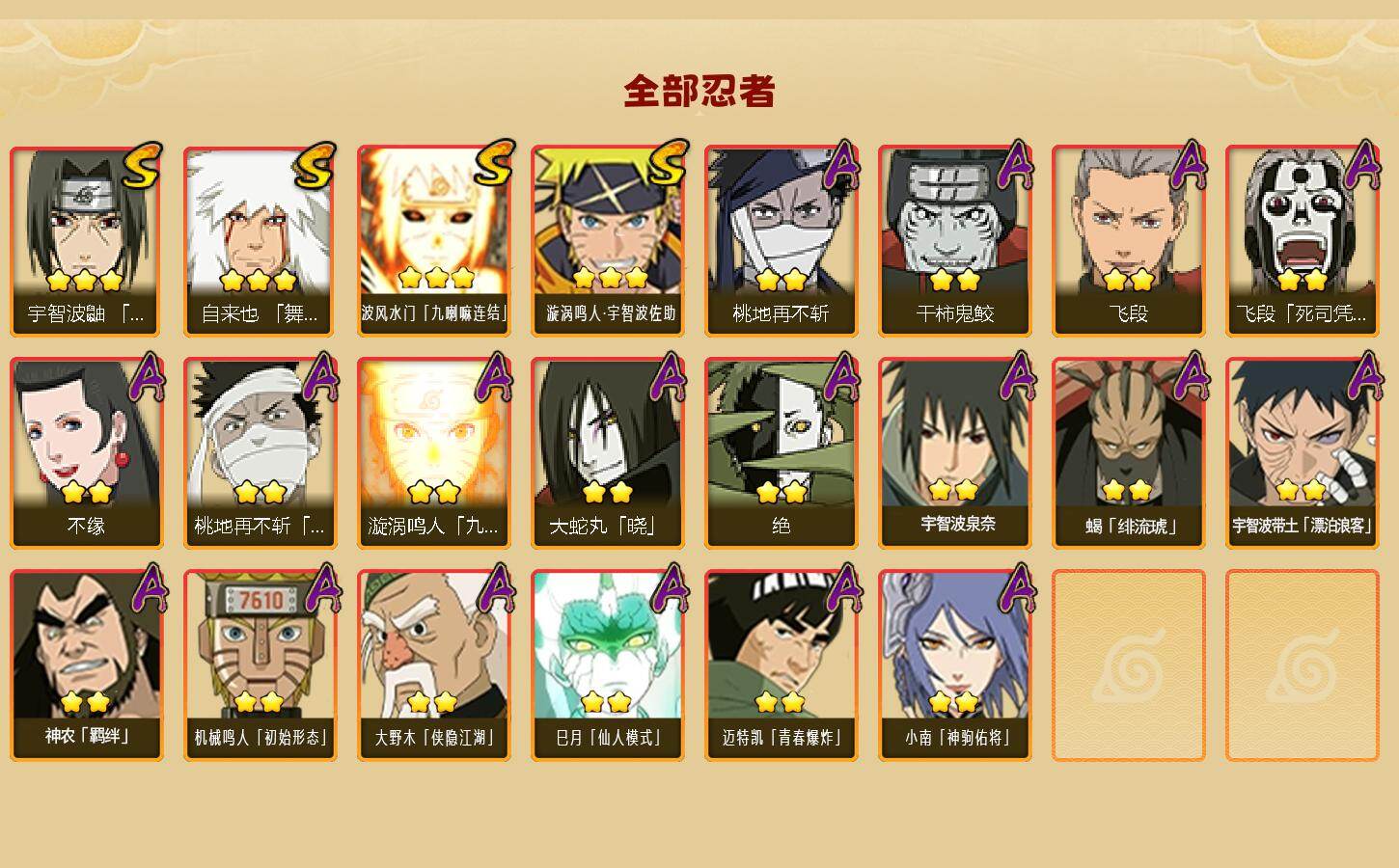The width and height of the screenshot is (1399, 868).
Task: Open the 宇智波泉奈 card
Action: [955, 453]
